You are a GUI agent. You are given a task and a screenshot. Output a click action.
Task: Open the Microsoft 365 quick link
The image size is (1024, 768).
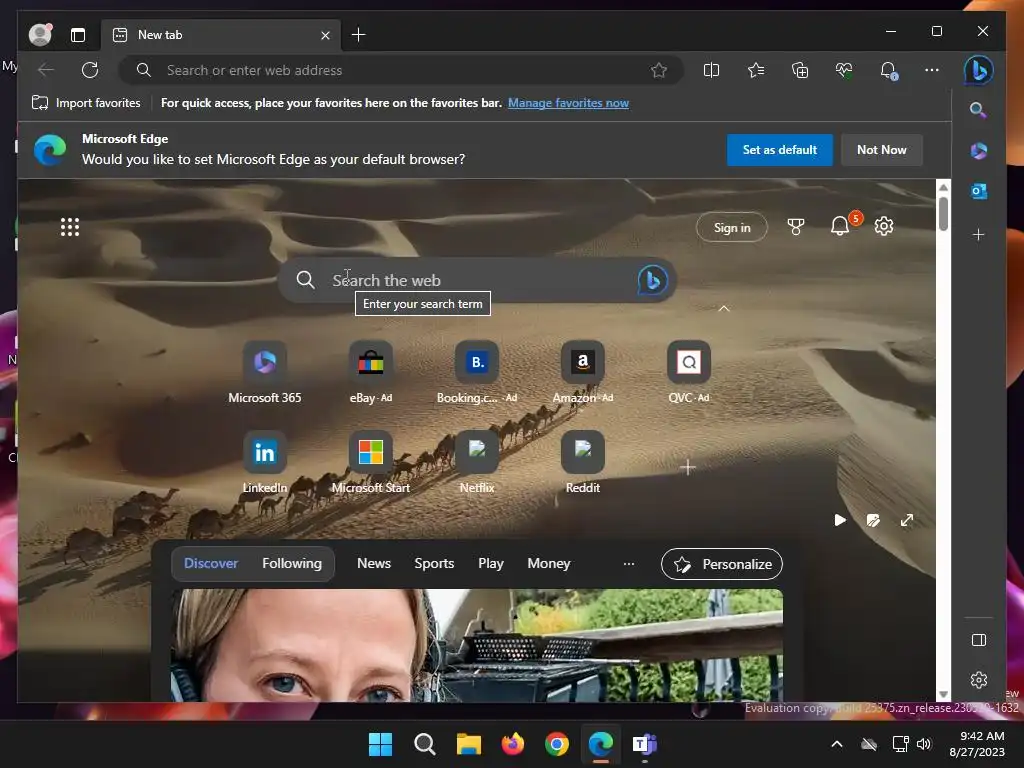(264, 372)
